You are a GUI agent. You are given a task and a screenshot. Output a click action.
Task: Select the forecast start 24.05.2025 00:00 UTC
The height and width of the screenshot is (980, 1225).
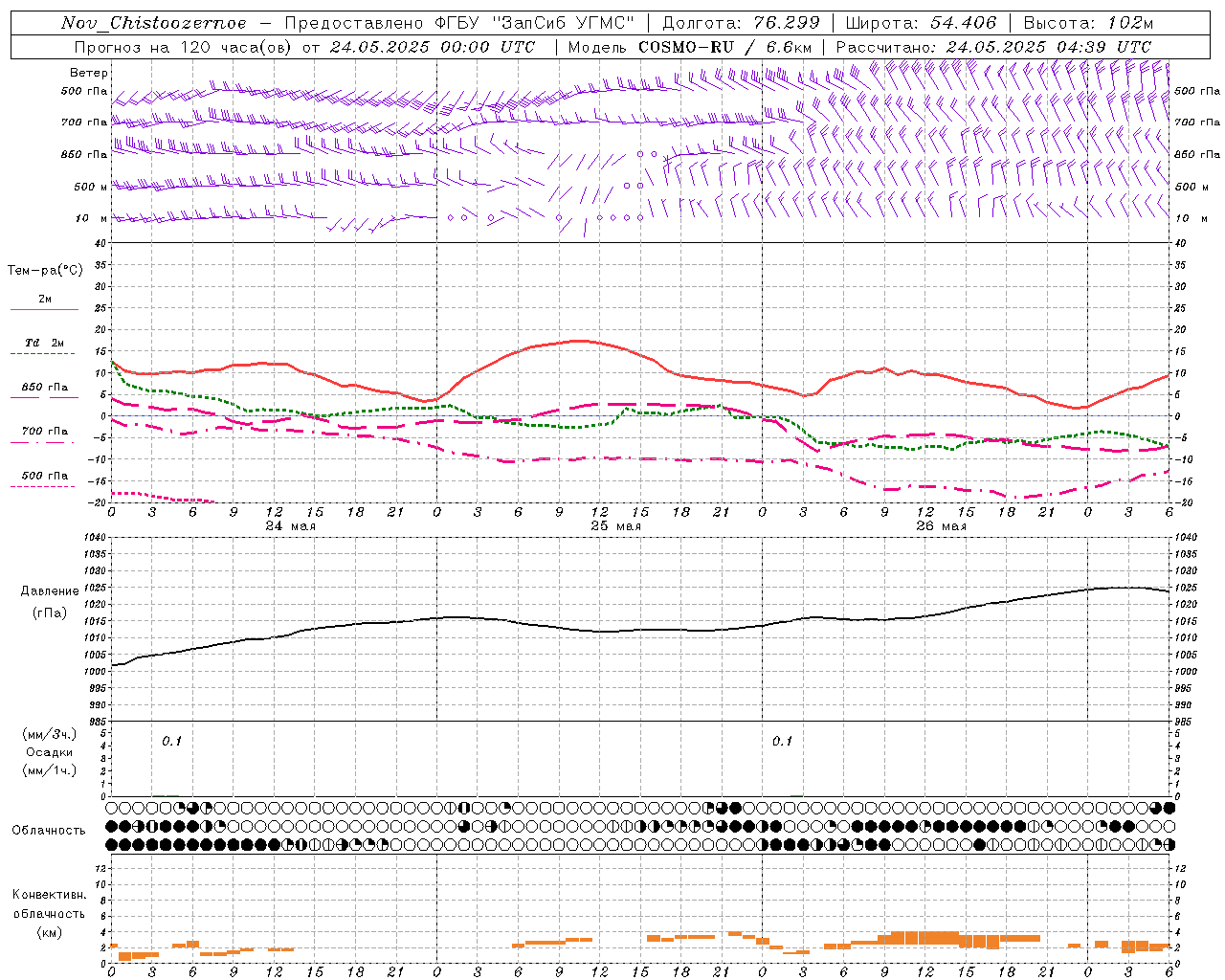pos(433,47)
